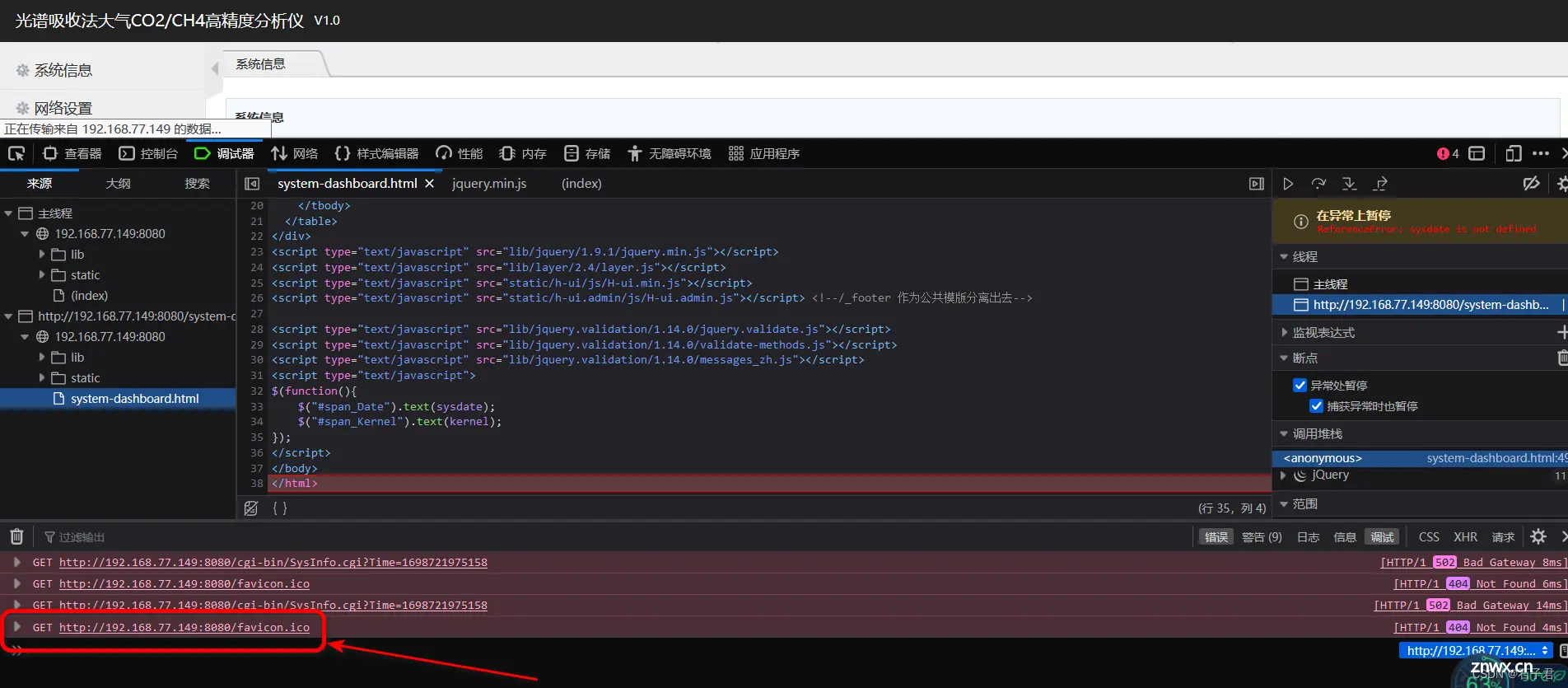The width and height of the screenshot is (1568, 688).
Task: Toggle the 信息 info filter
Action: click(x=1345, y=537)
